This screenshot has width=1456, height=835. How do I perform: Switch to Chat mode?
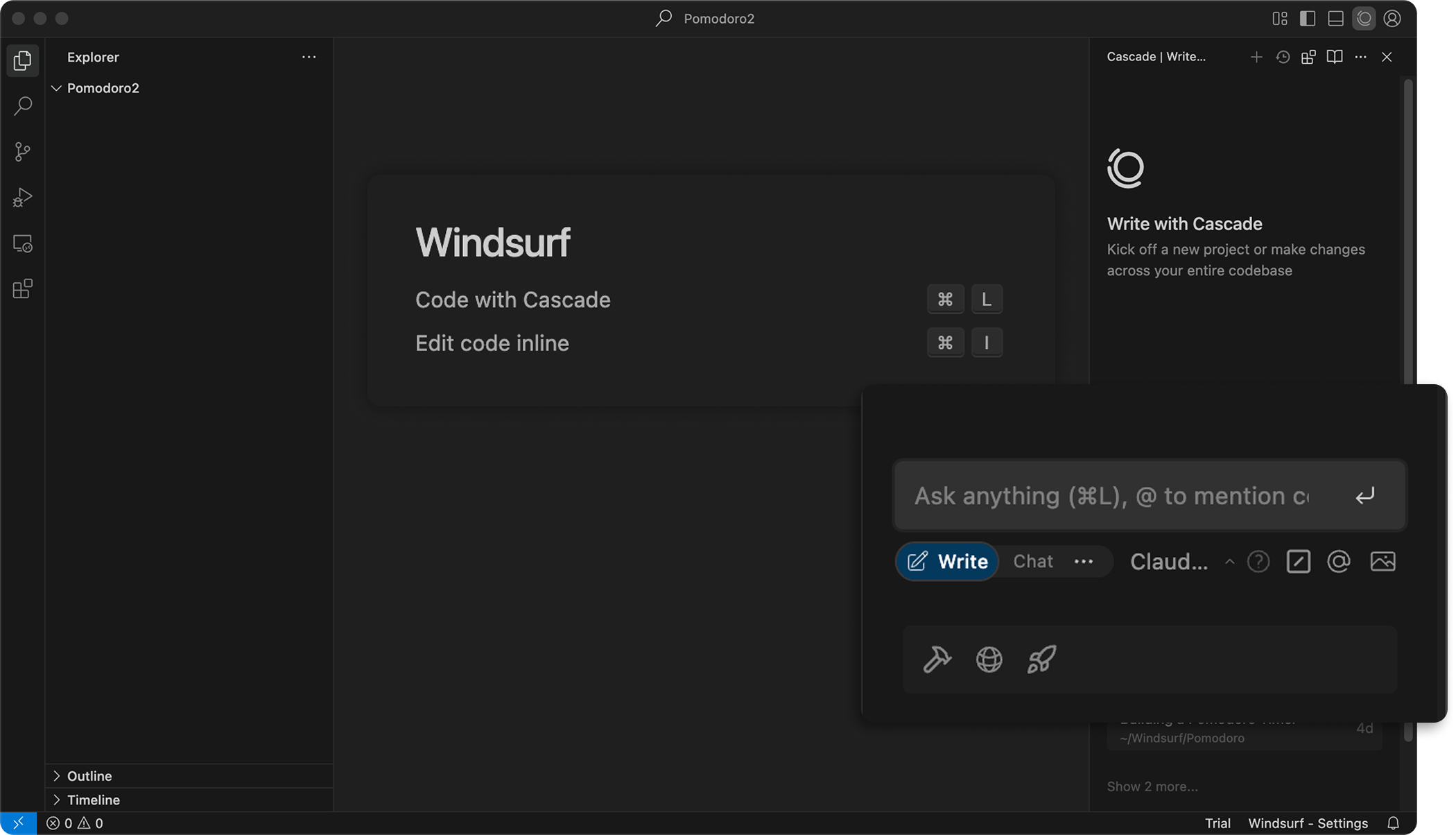click(1033, 561)
